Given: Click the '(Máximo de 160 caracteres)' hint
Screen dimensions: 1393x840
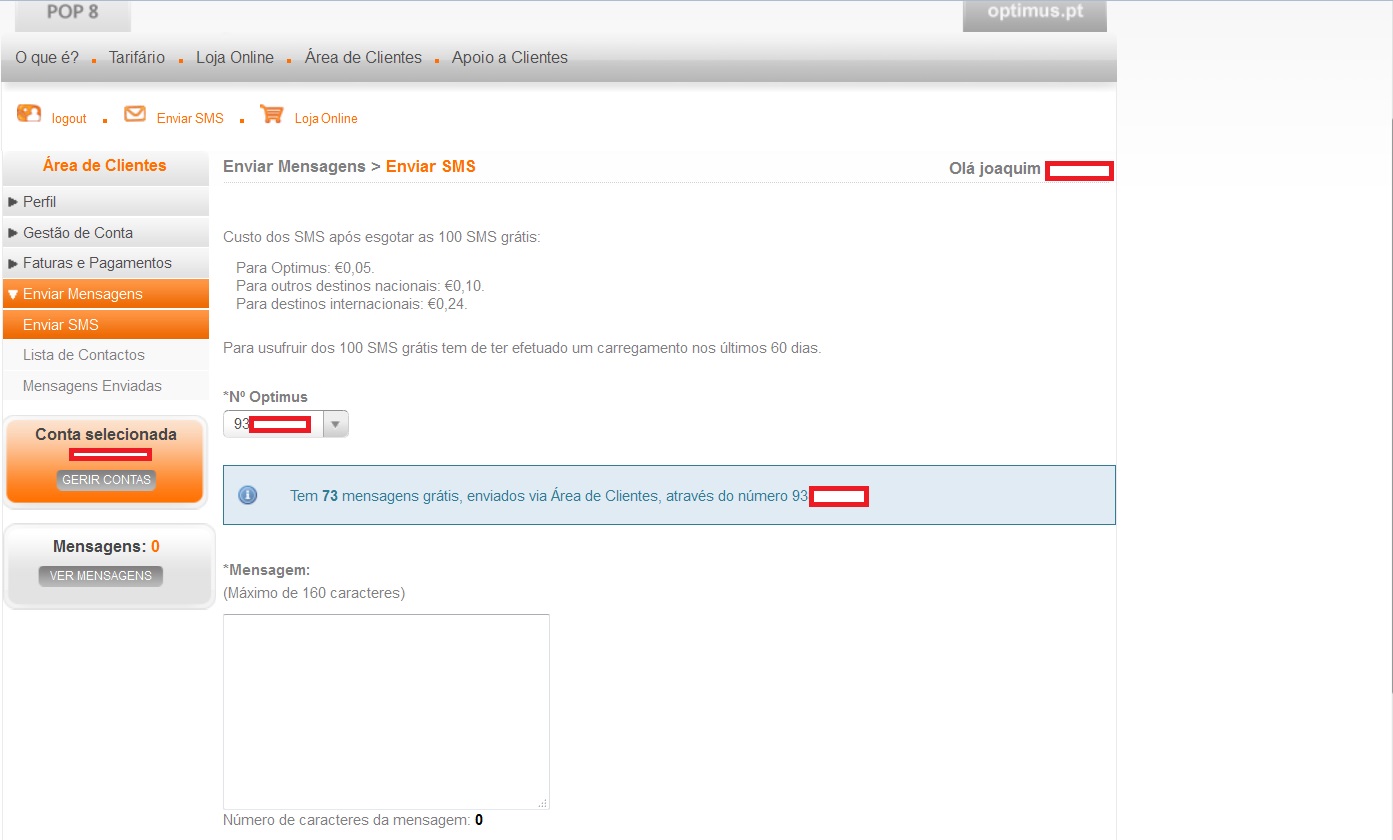Looking at the screenshot, I should 314,593.
